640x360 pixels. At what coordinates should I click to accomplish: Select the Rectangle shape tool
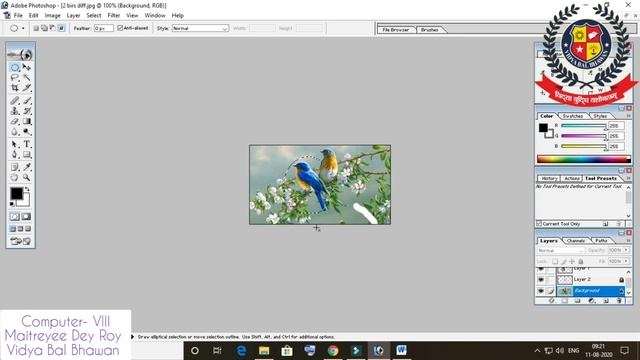(x=27, y=155)
